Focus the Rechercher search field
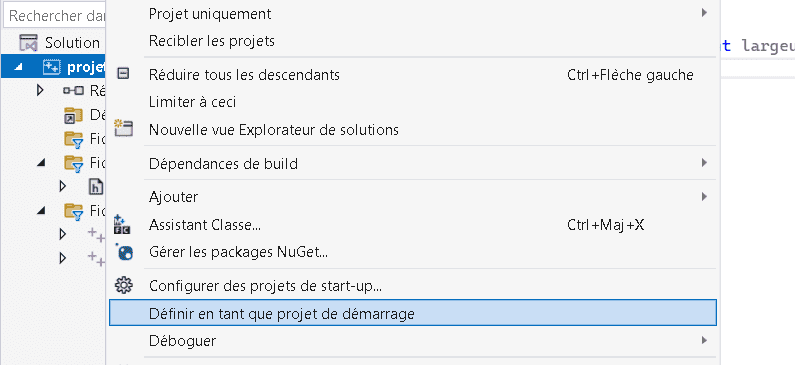 point(55,16)
